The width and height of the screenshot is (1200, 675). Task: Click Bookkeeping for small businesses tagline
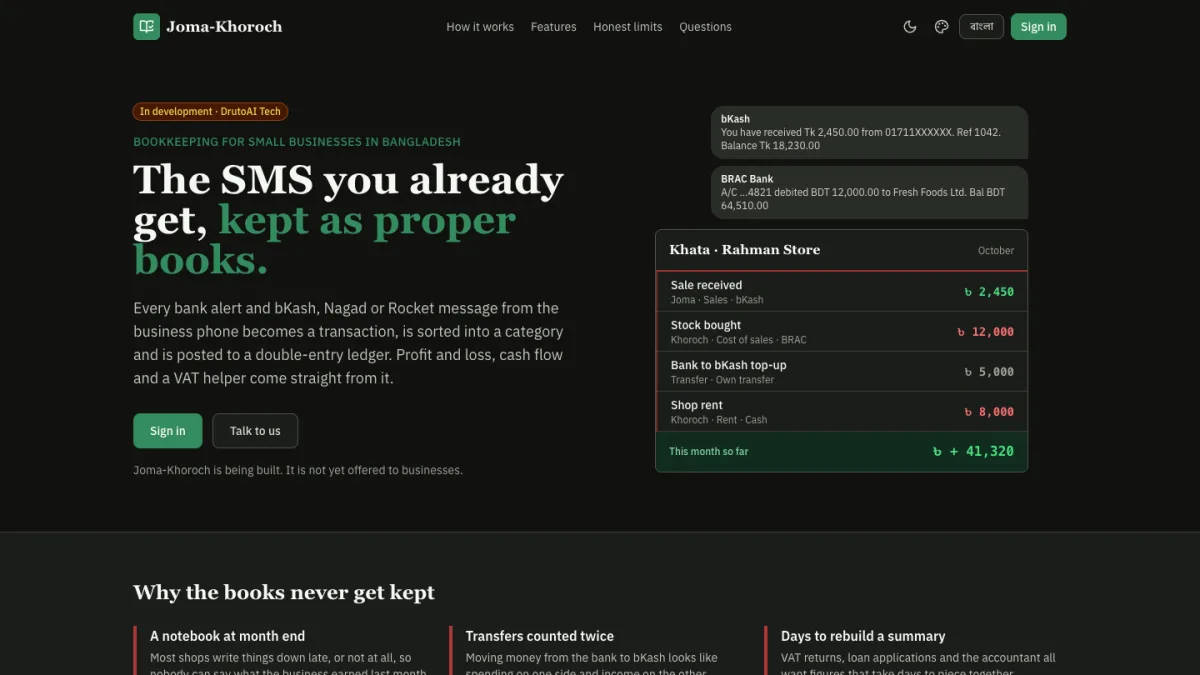click(297, 142)
